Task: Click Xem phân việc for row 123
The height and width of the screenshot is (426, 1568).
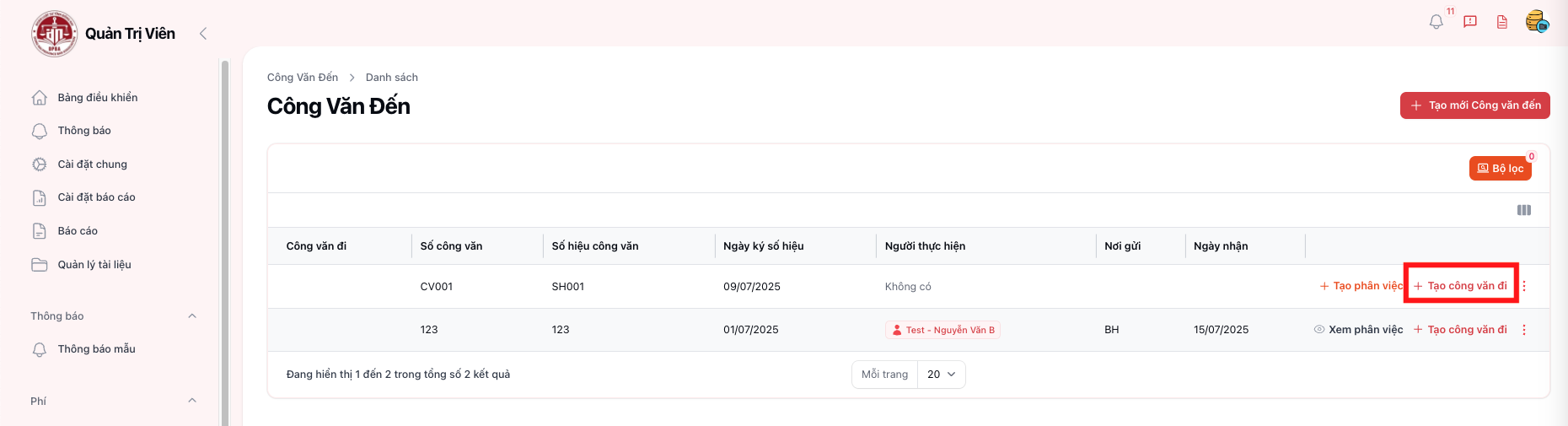Action: 1358,330
